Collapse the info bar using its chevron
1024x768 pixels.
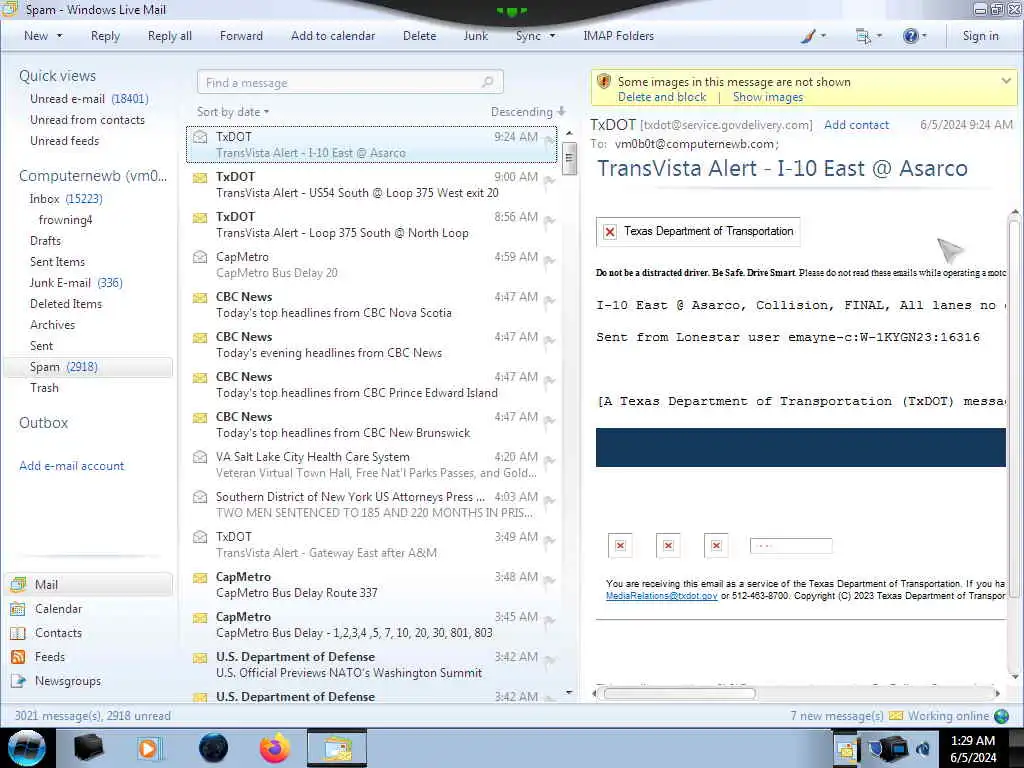tap(1006, 81)
